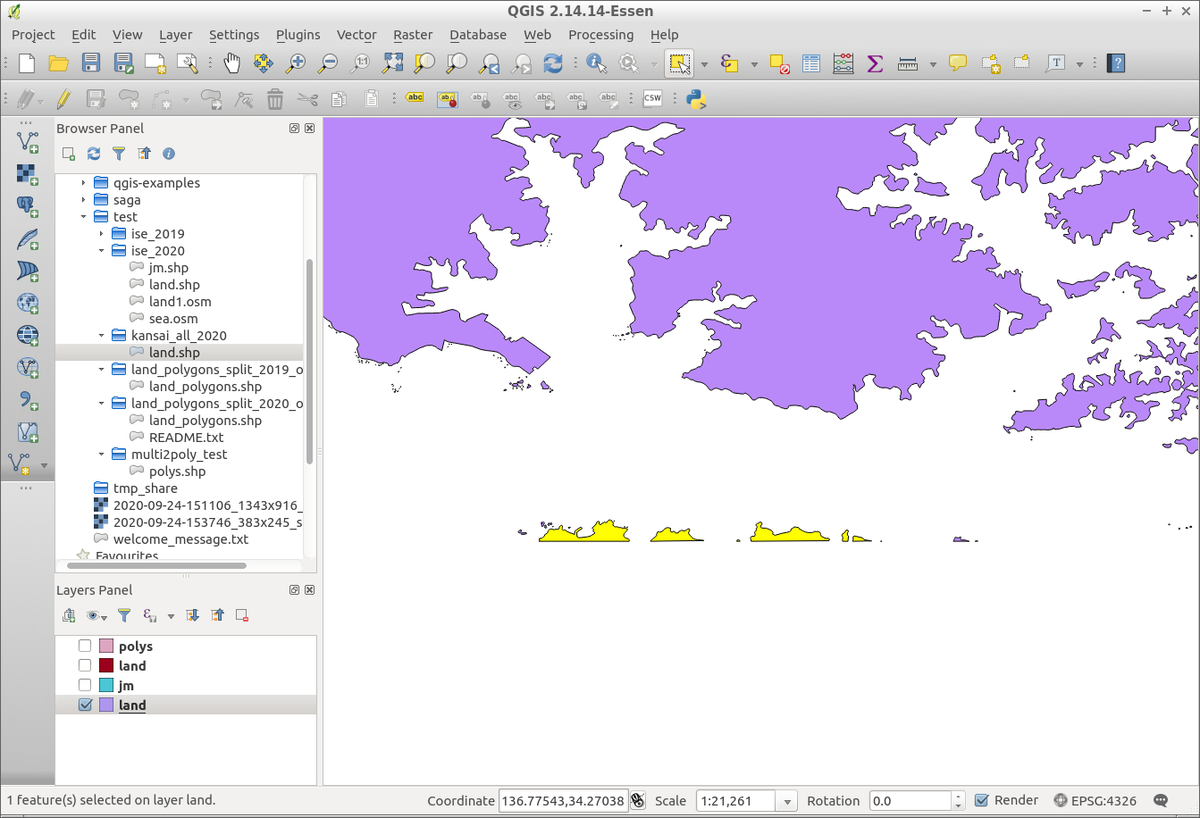The image size is (1200, 818).
Task: Activate the Zoom In magnifier tool
Action: pos(296,63)
